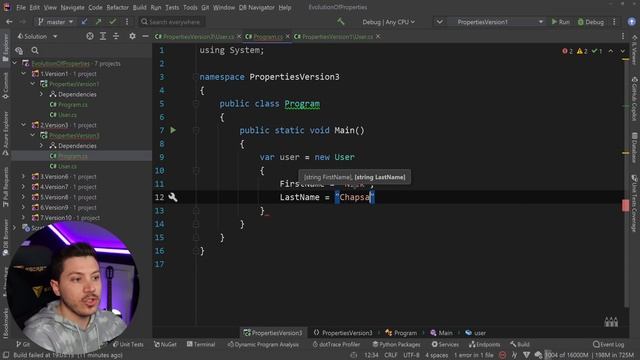This screenshot has width=640, height=360.
Task: Click Expand All in Solution explorer
Action: (x=103, y=36)
